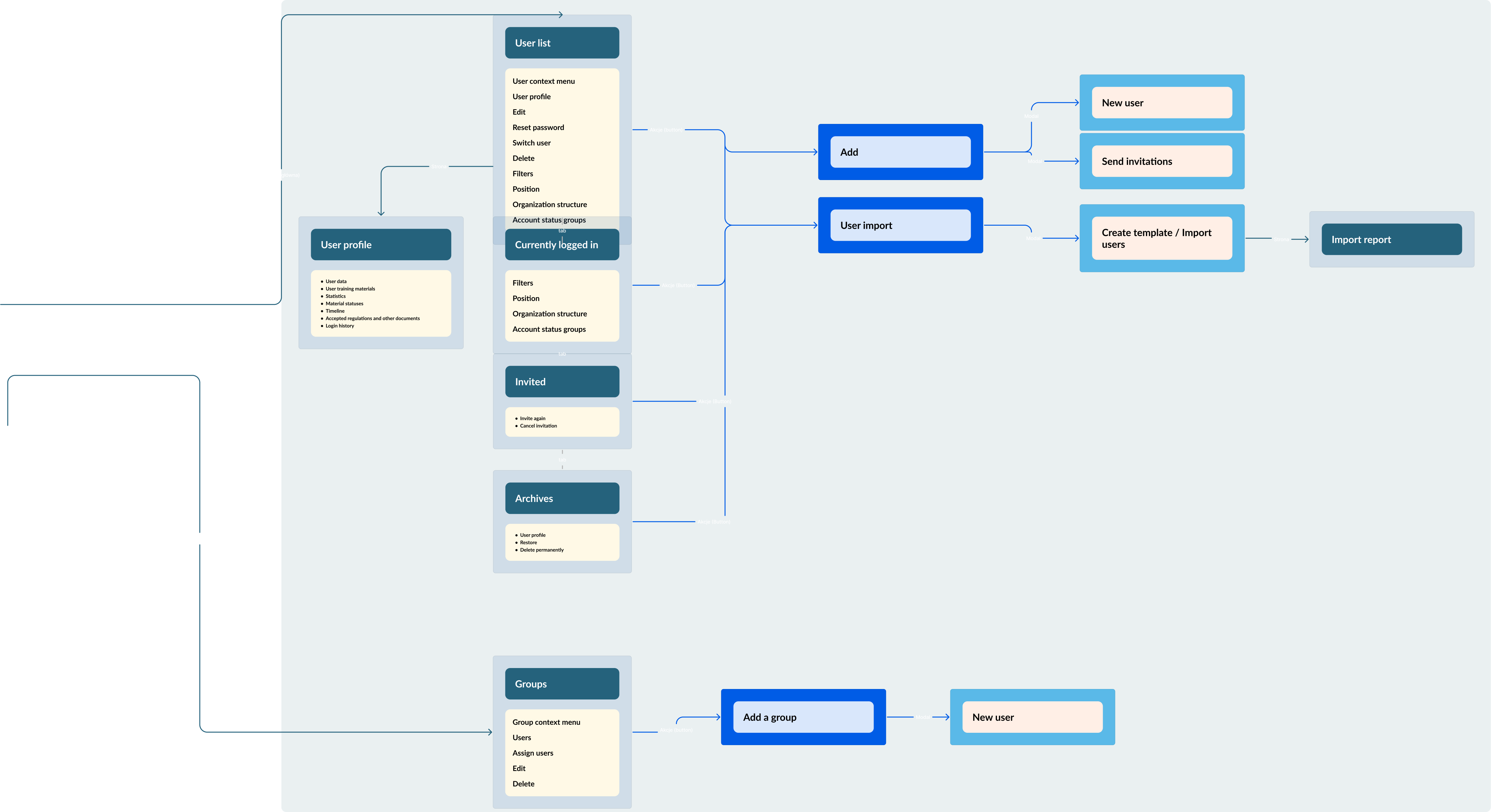Click Assign users in Groups menu
Screen dimensions: 1491x812
(533, 753)
